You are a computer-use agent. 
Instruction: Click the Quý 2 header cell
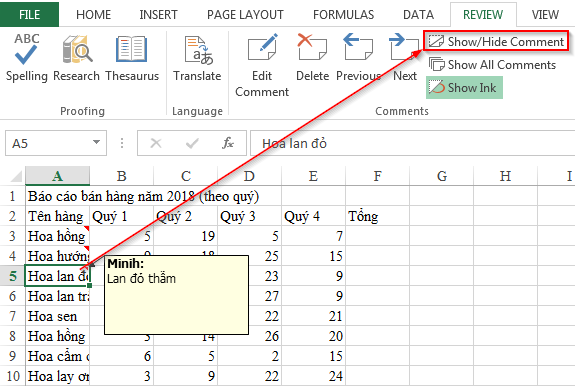pos(186,216)
